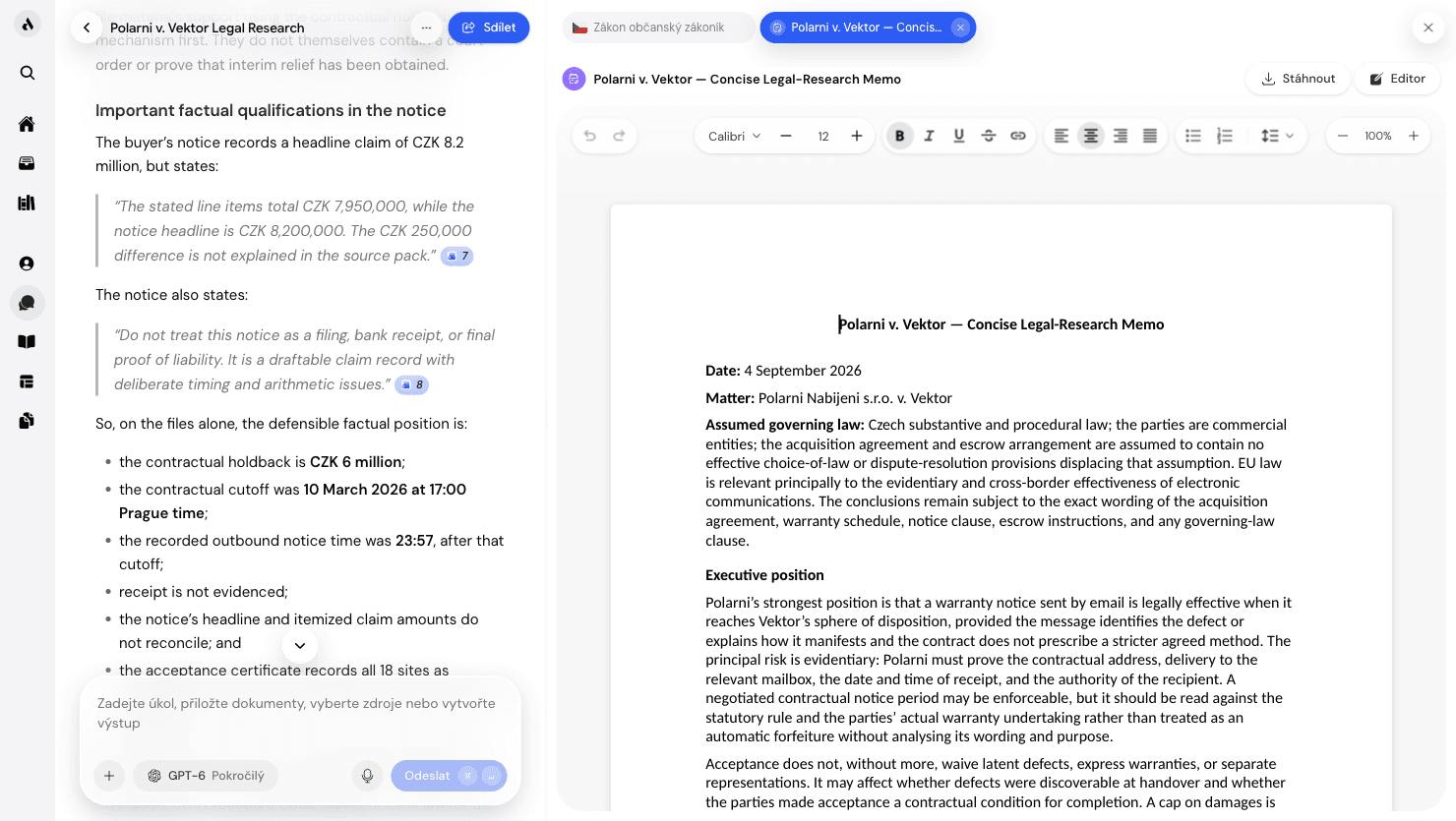Screen dimensions: 1456x821
Task: Open the chat bubbles icon in the sidebar
Action: point(28,303)
